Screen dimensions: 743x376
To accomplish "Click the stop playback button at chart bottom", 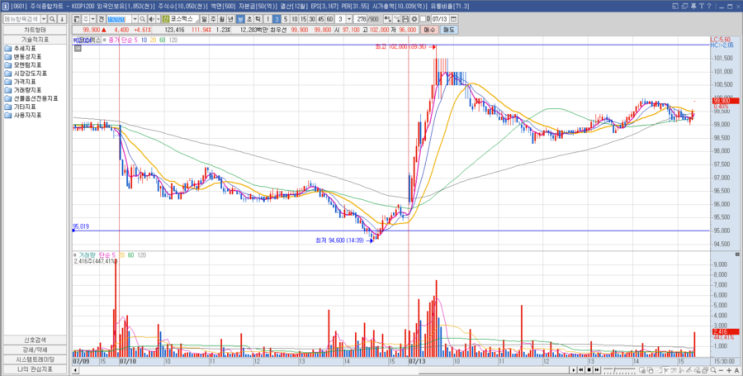I will [589, 370].
